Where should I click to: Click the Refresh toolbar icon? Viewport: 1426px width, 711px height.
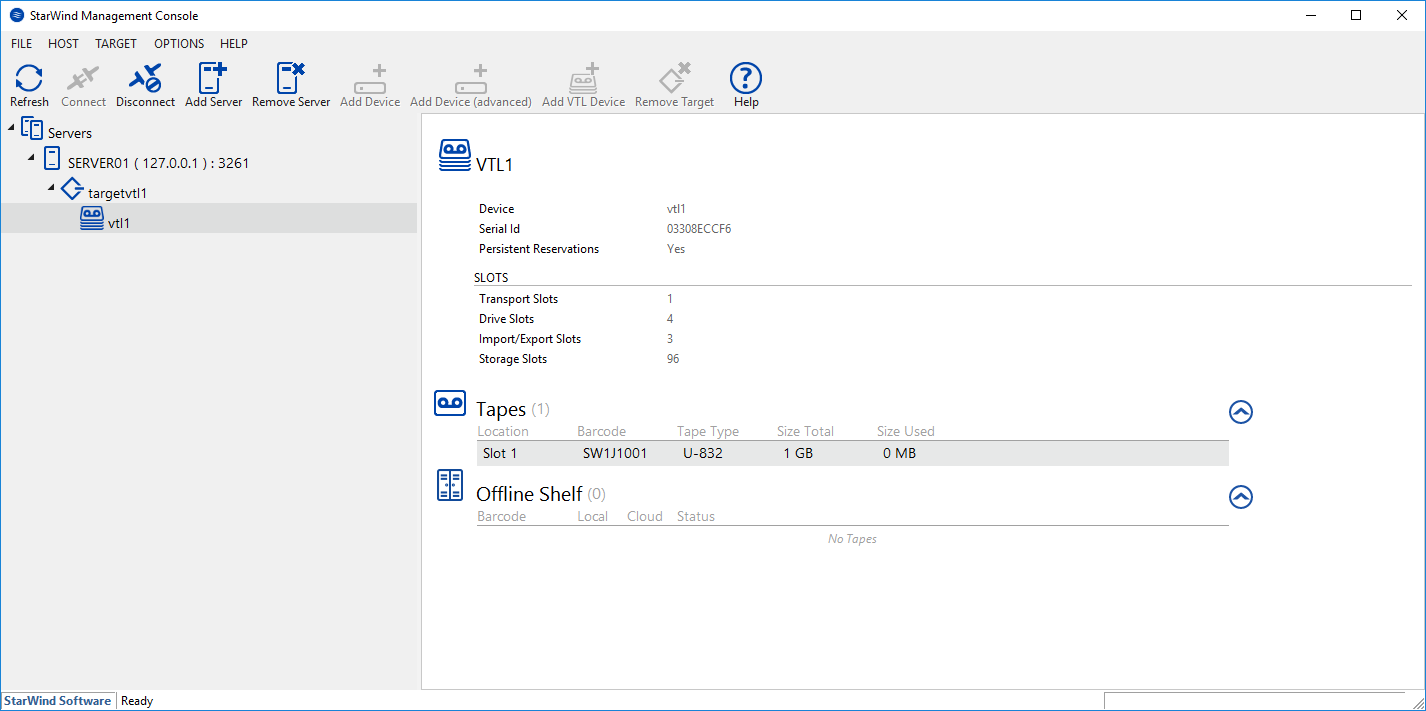(x=29, y=78)
